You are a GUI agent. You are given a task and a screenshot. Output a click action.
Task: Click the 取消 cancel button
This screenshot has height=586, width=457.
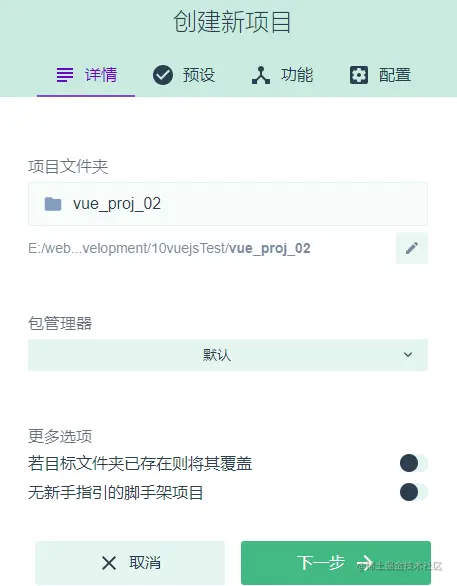coord(130,563)
